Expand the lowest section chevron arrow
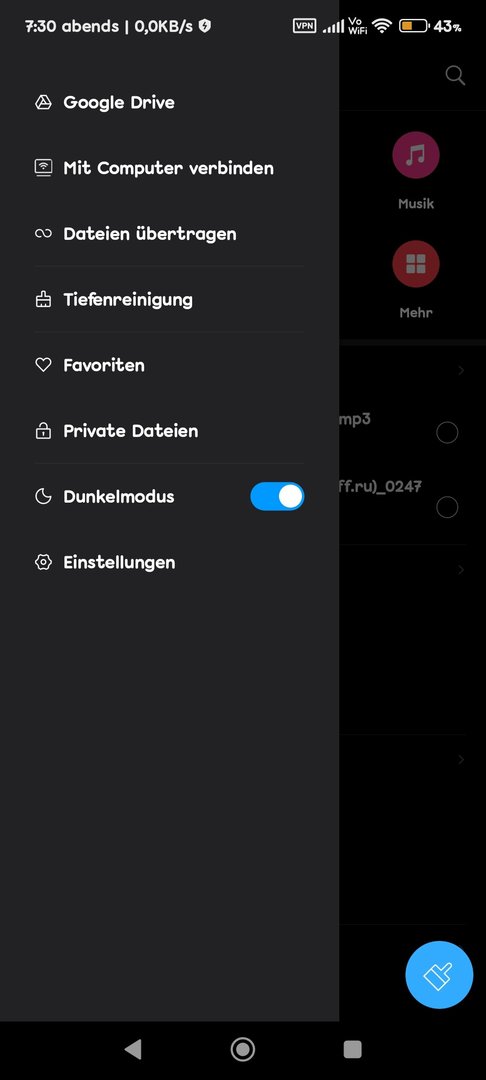Screen dimensions: 486x1080 461,759
